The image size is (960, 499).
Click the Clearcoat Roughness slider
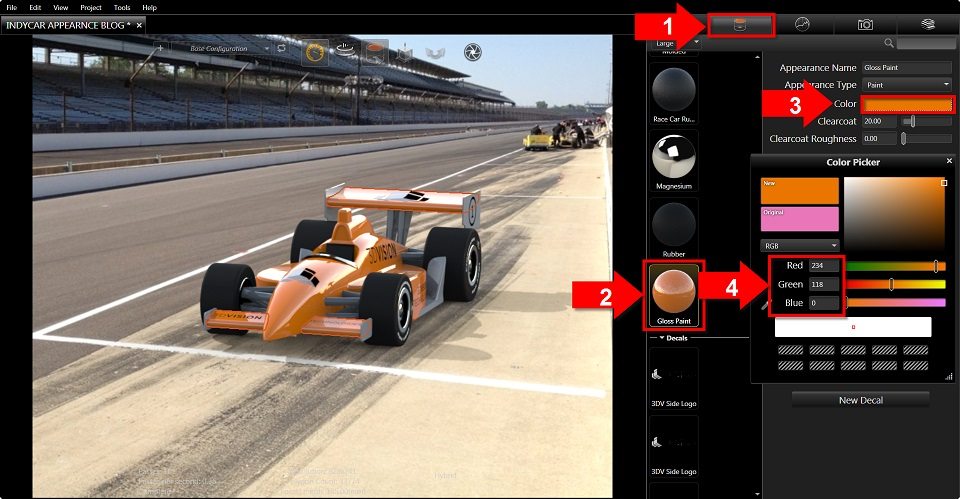click(x=927, y=139)
